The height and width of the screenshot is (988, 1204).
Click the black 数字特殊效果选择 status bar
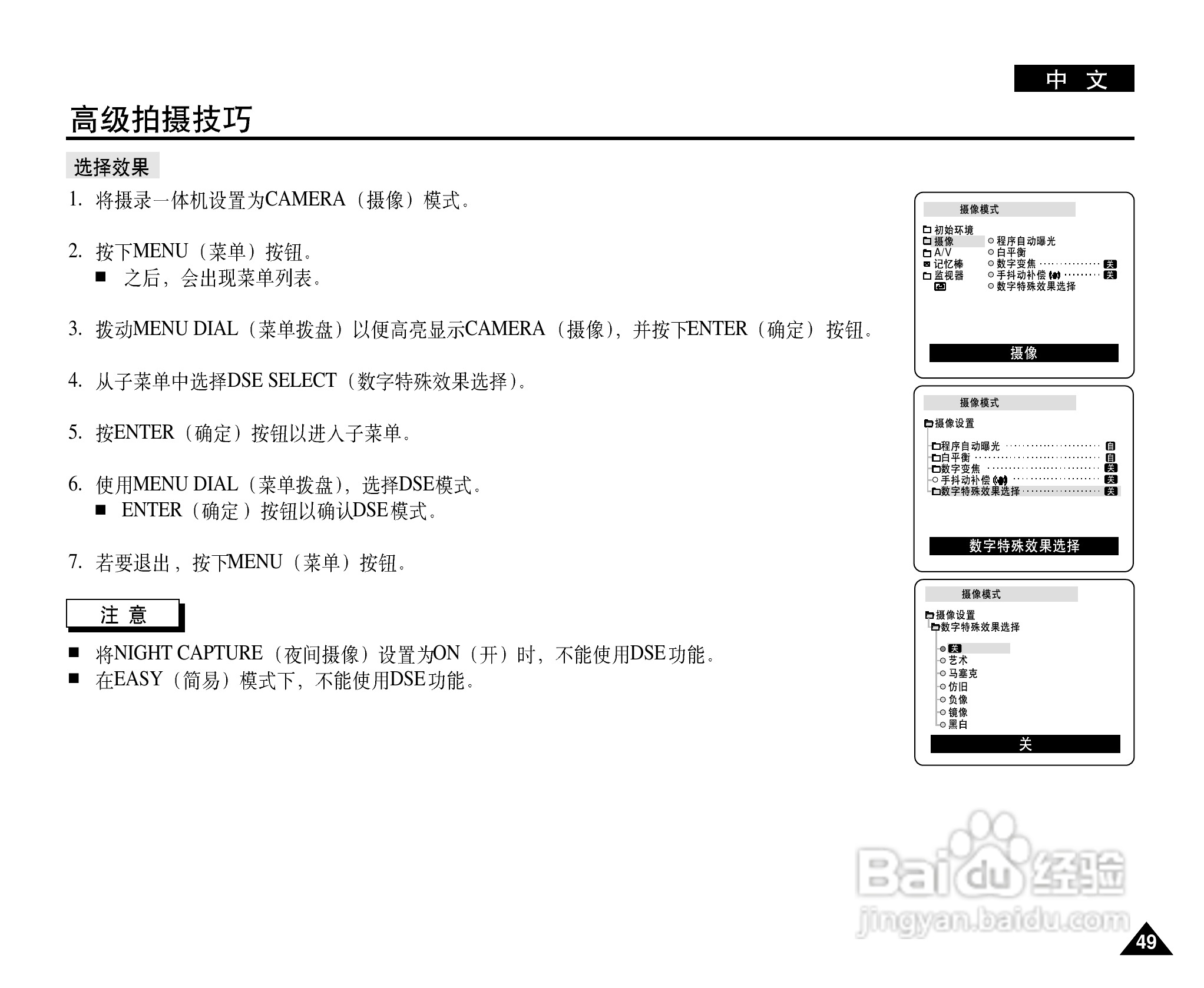[1023, 546]
